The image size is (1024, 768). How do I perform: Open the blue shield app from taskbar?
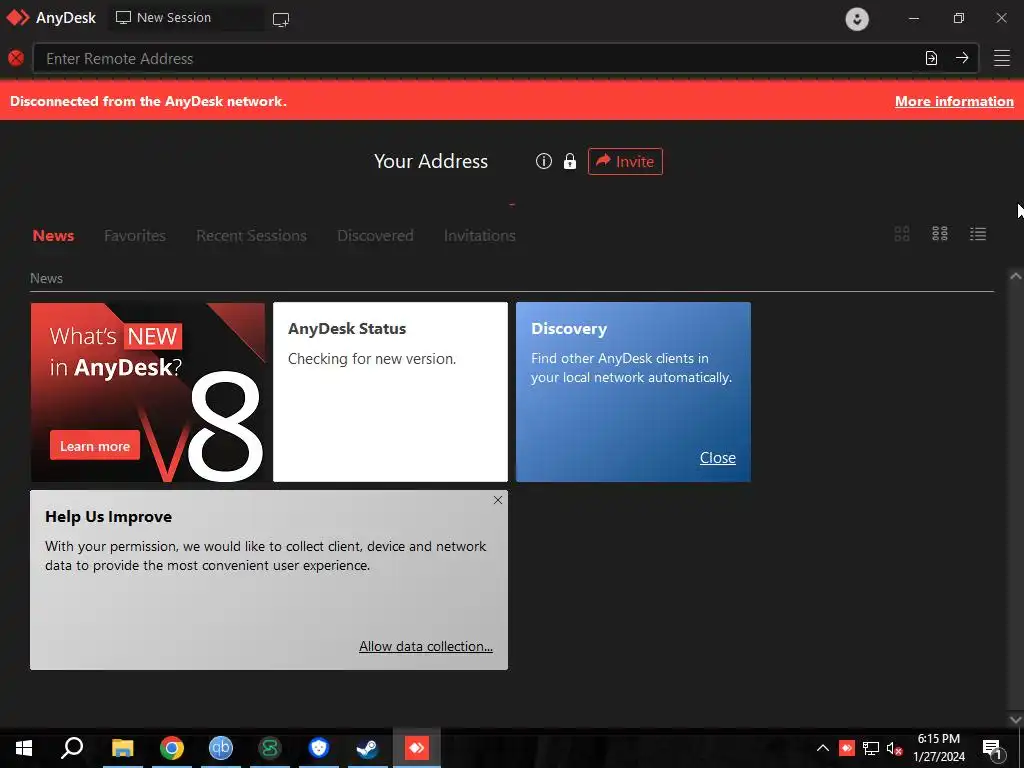coord(319,748)
